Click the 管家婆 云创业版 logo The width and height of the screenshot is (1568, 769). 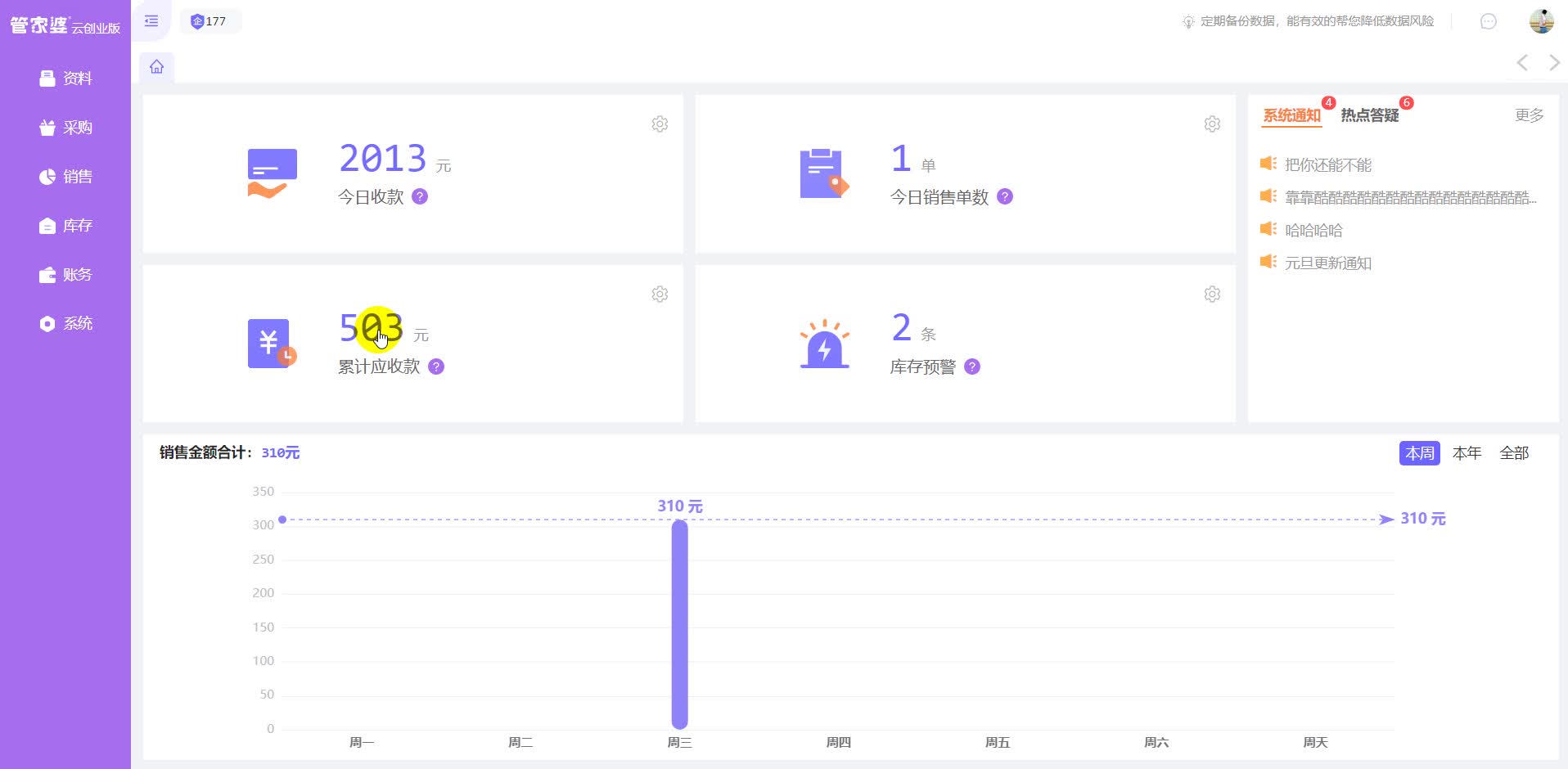65,25
